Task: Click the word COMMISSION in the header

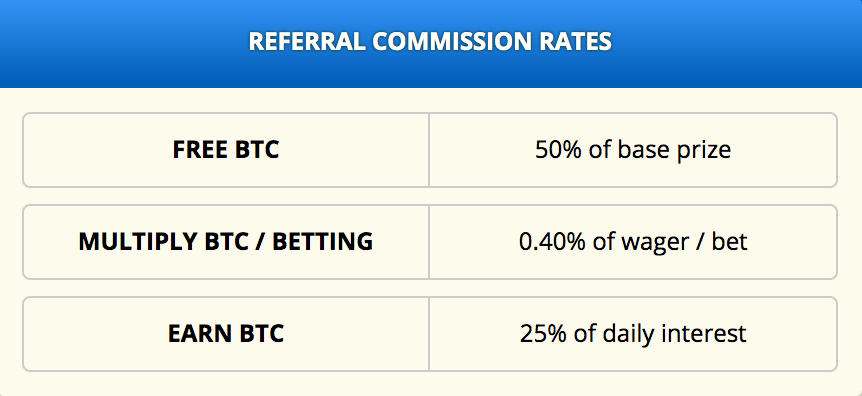Action: [x=453, y=42]
